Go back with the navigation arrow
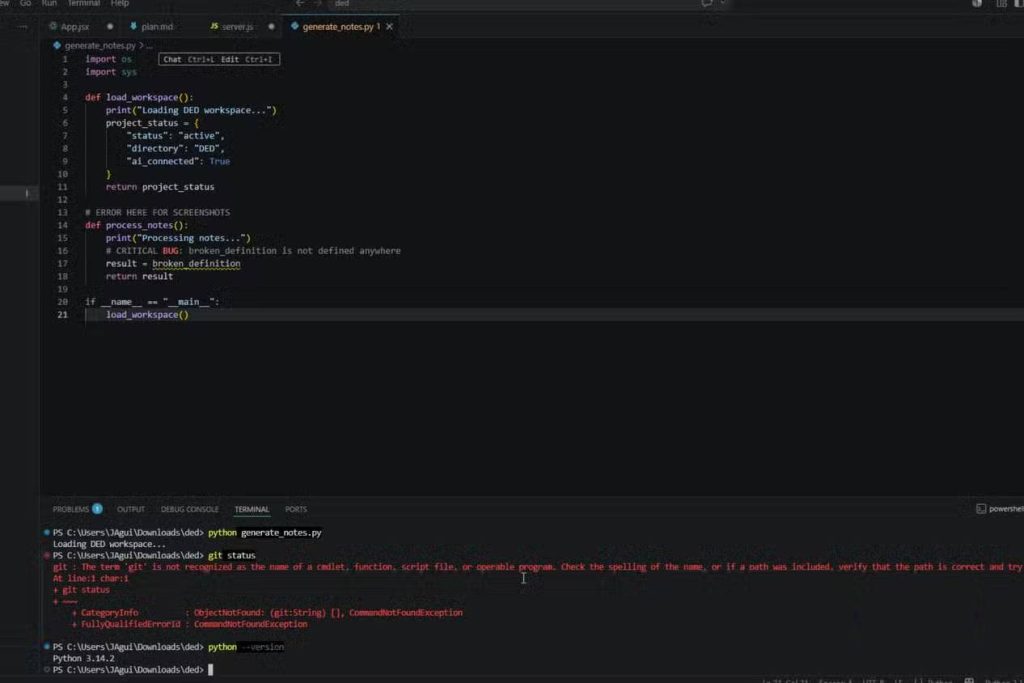 pyautogui.click(x=300, y=3)
